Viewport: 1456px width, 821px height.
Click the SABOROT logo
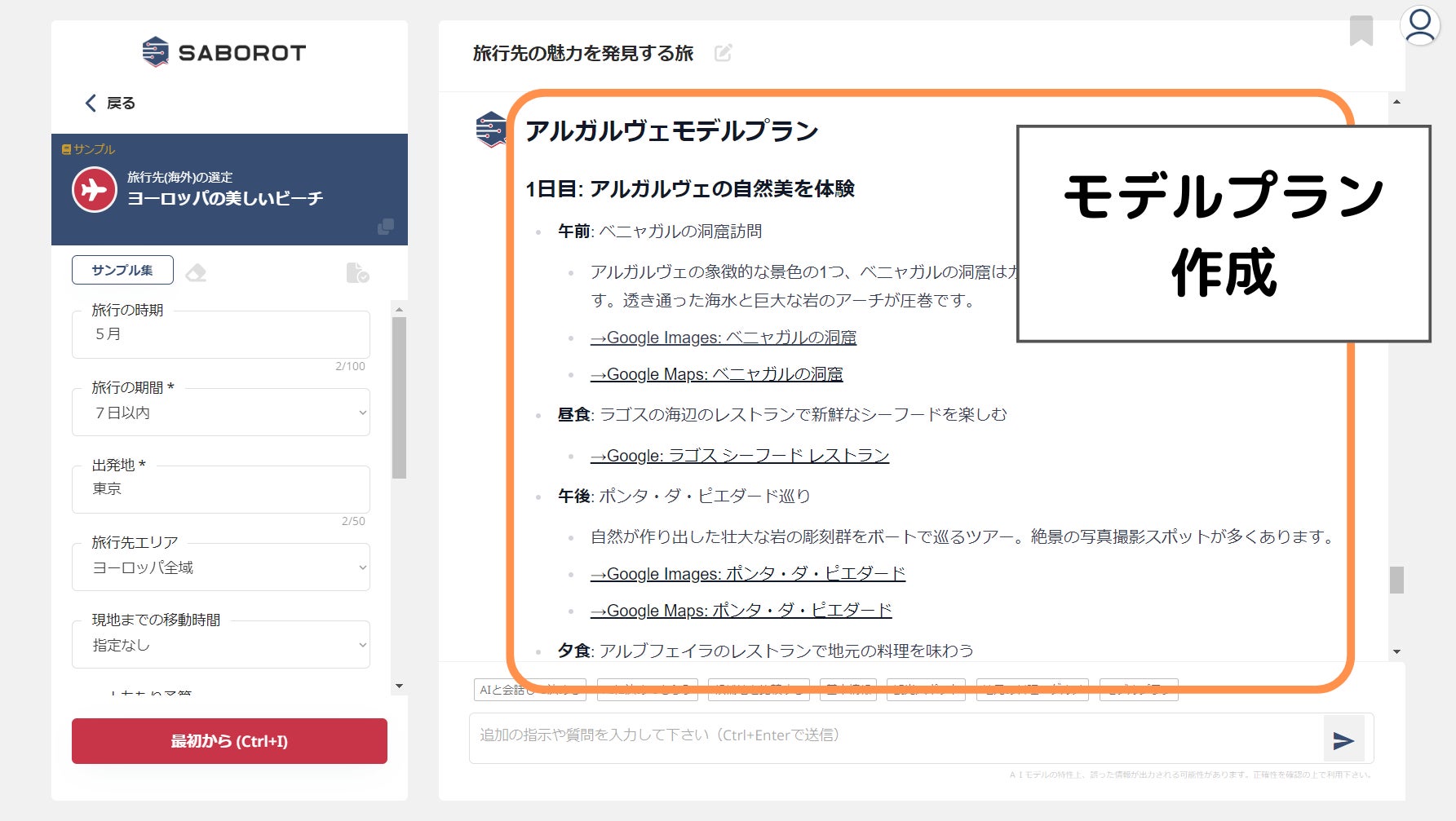[x=224, y=52]
